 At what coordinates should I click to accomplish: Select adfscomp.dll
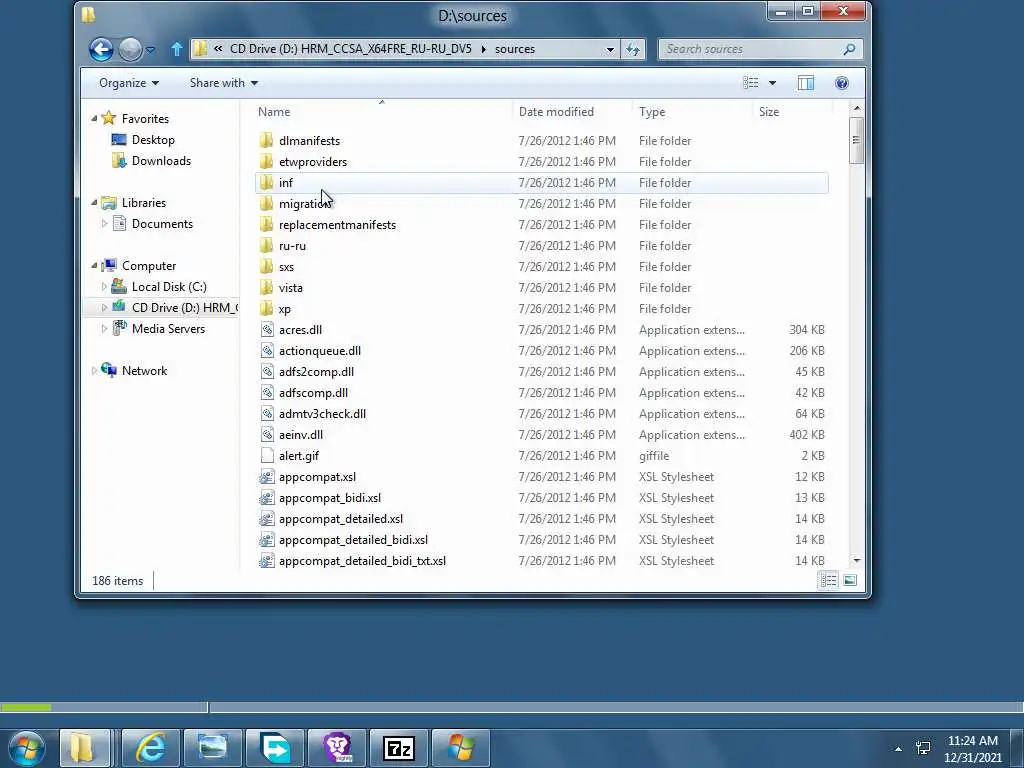(313, 392)
